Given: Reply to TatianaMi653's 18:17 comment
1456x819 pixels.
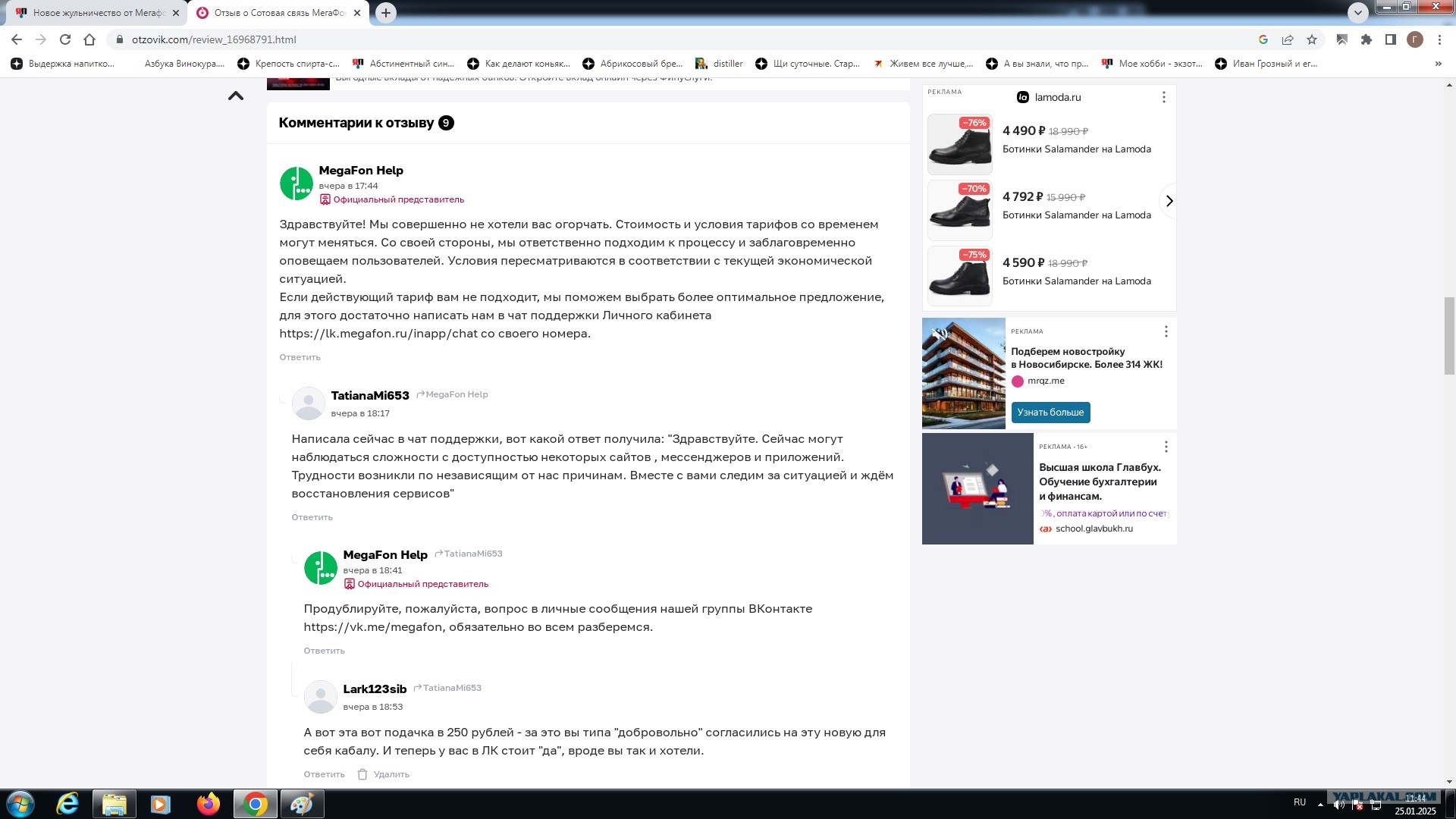Looking at the screenshot, I should 312,517.
